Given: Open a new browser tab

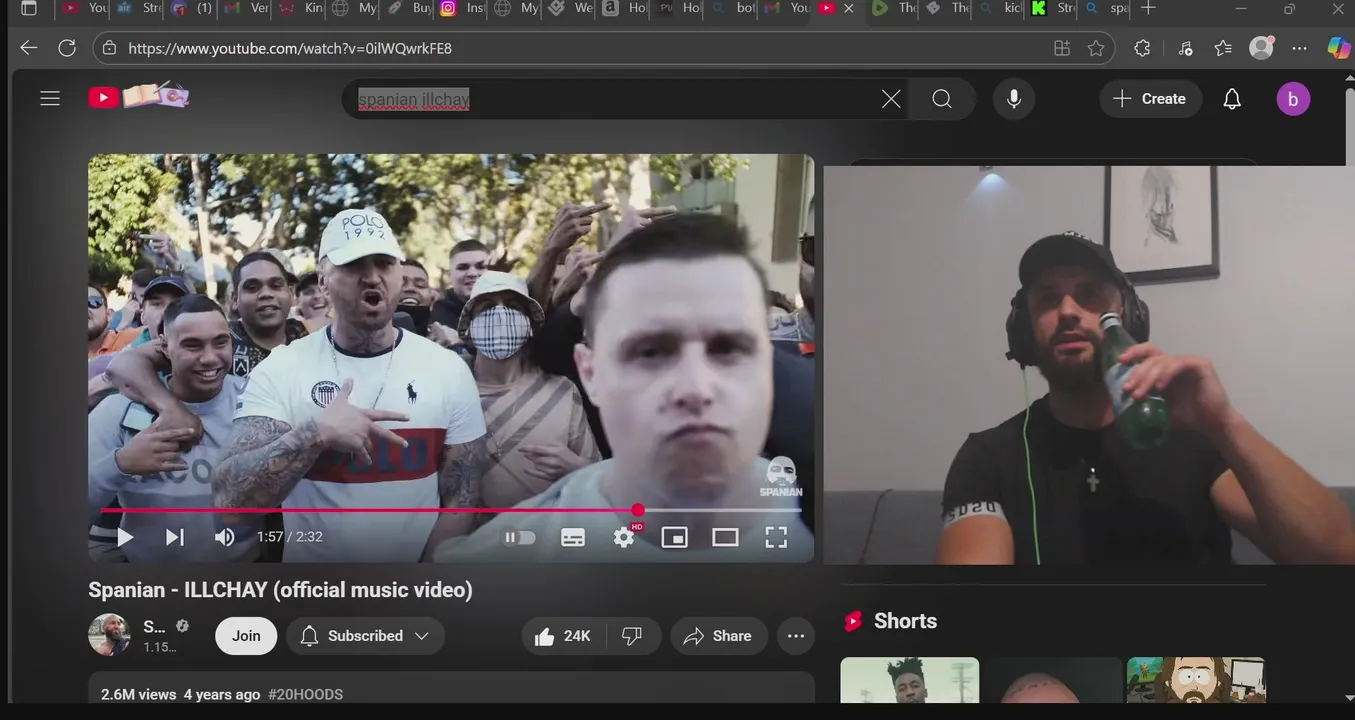Looking at the screenshot, I should click(x=1148, y=8).
